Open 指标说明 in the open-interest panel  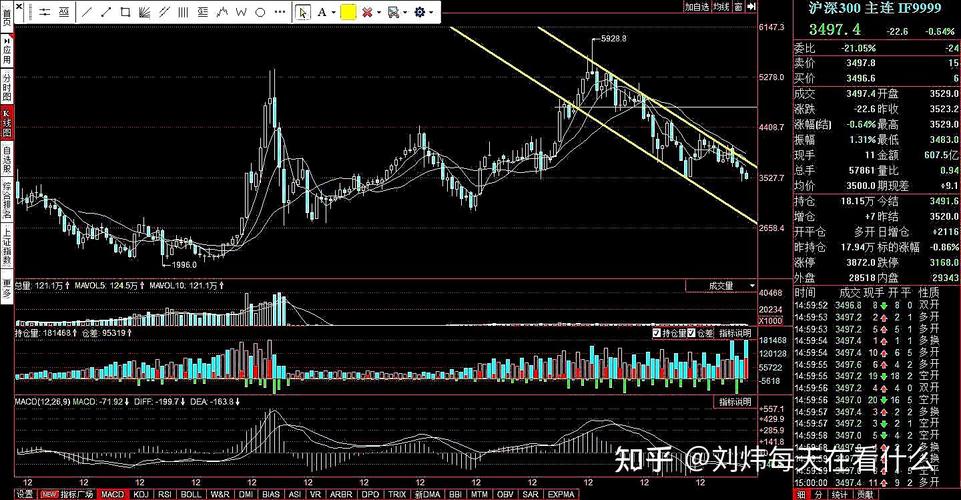735,333
